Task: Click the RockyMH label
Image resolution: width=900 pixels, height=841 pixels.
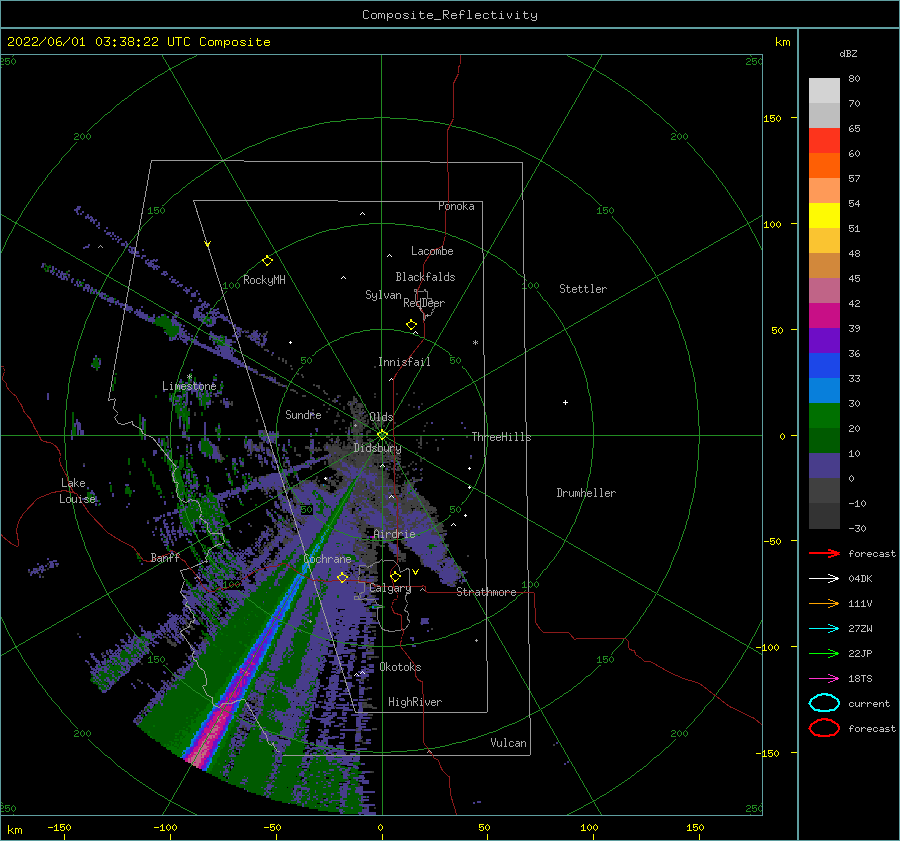Action: [x=264, y=280]
